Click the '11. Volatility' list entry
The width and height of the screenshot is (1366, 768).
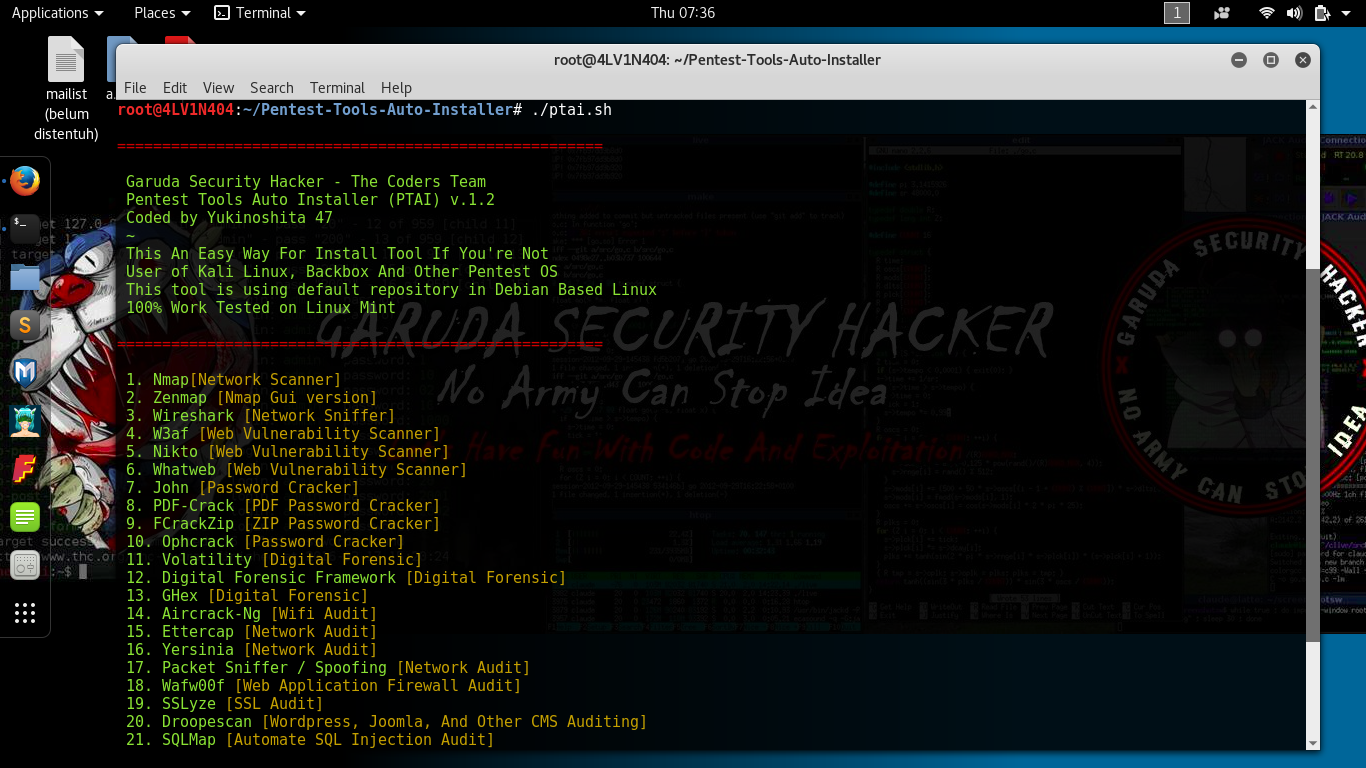pyautogui.click(x=274, y=560)
